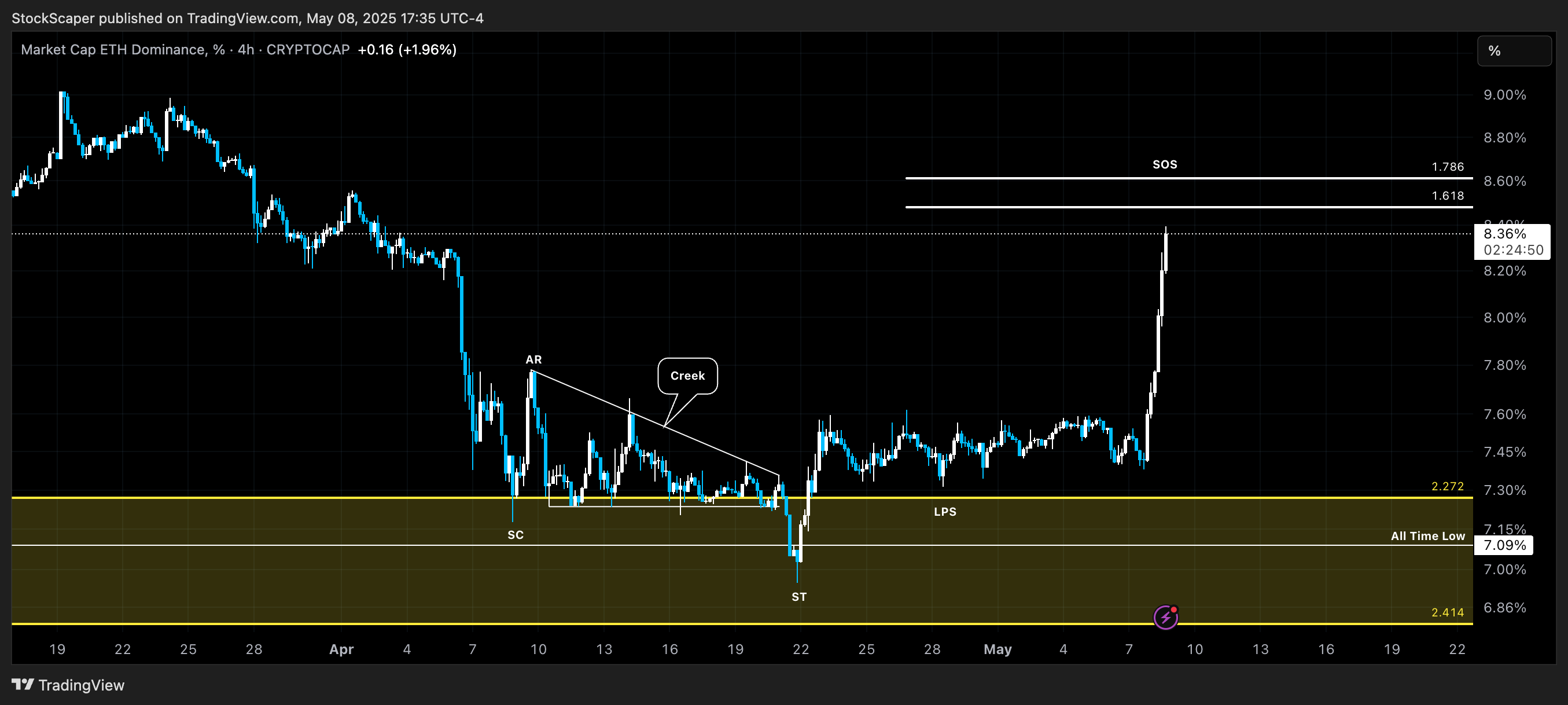Click the May label on time axis
The image size is (1568, 705).
pos(997,649)
